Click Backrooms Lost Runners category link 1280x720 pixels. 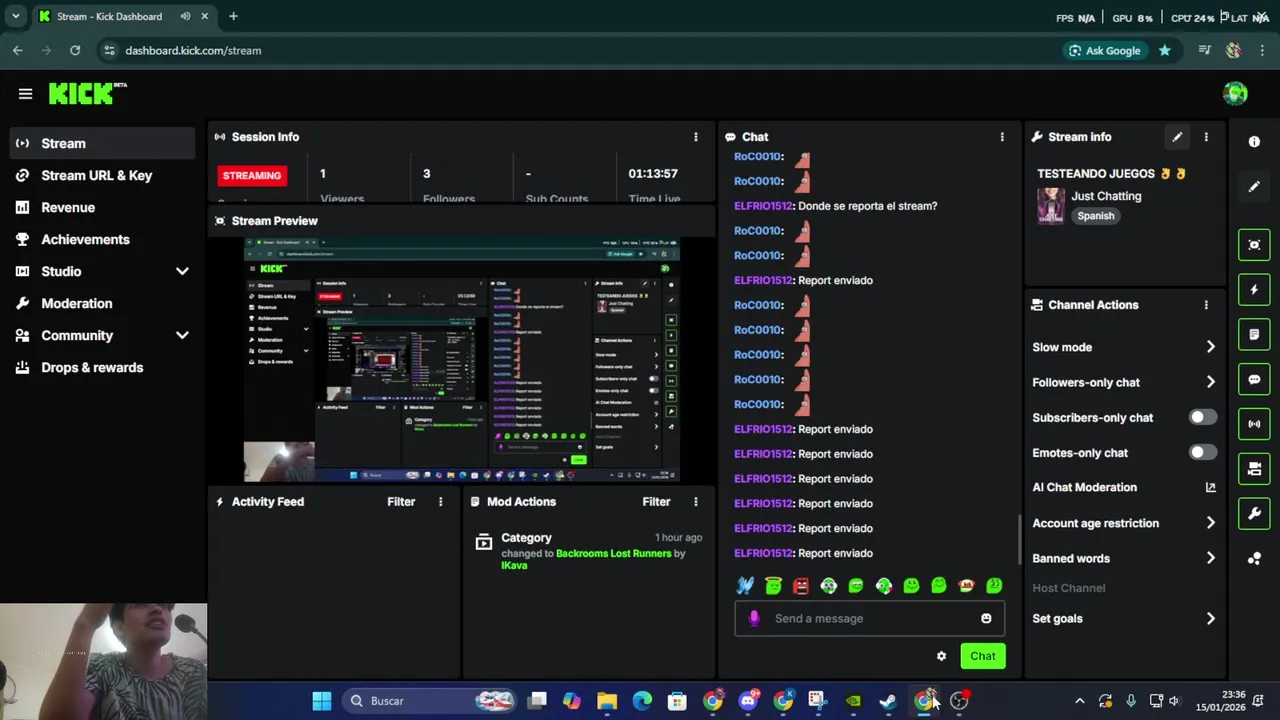[x=613, y=553]
